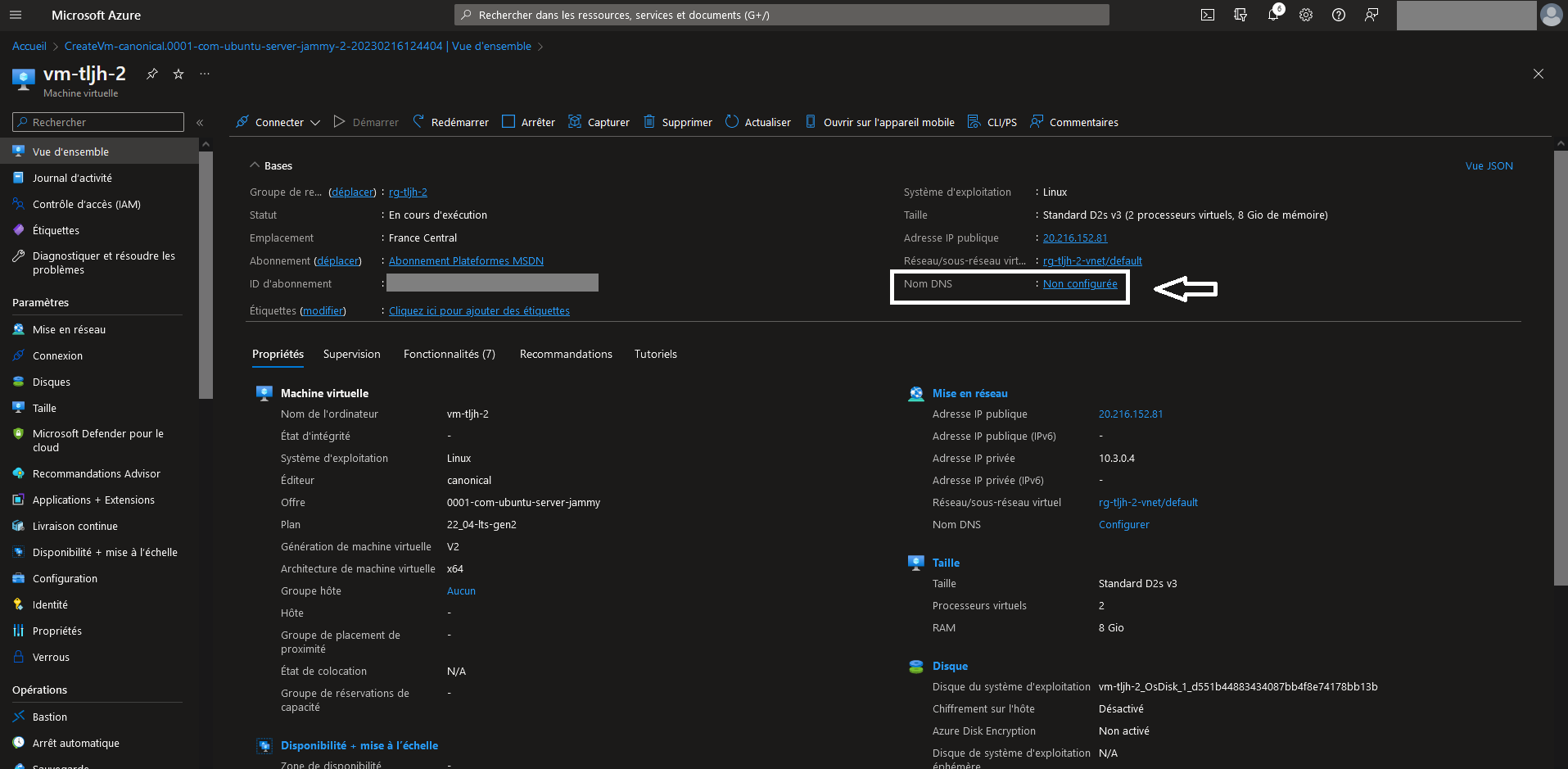Viewport: 1568px width, 769px height.
Task: Open the account avatar menu
Action: (x=1551, y=15)
